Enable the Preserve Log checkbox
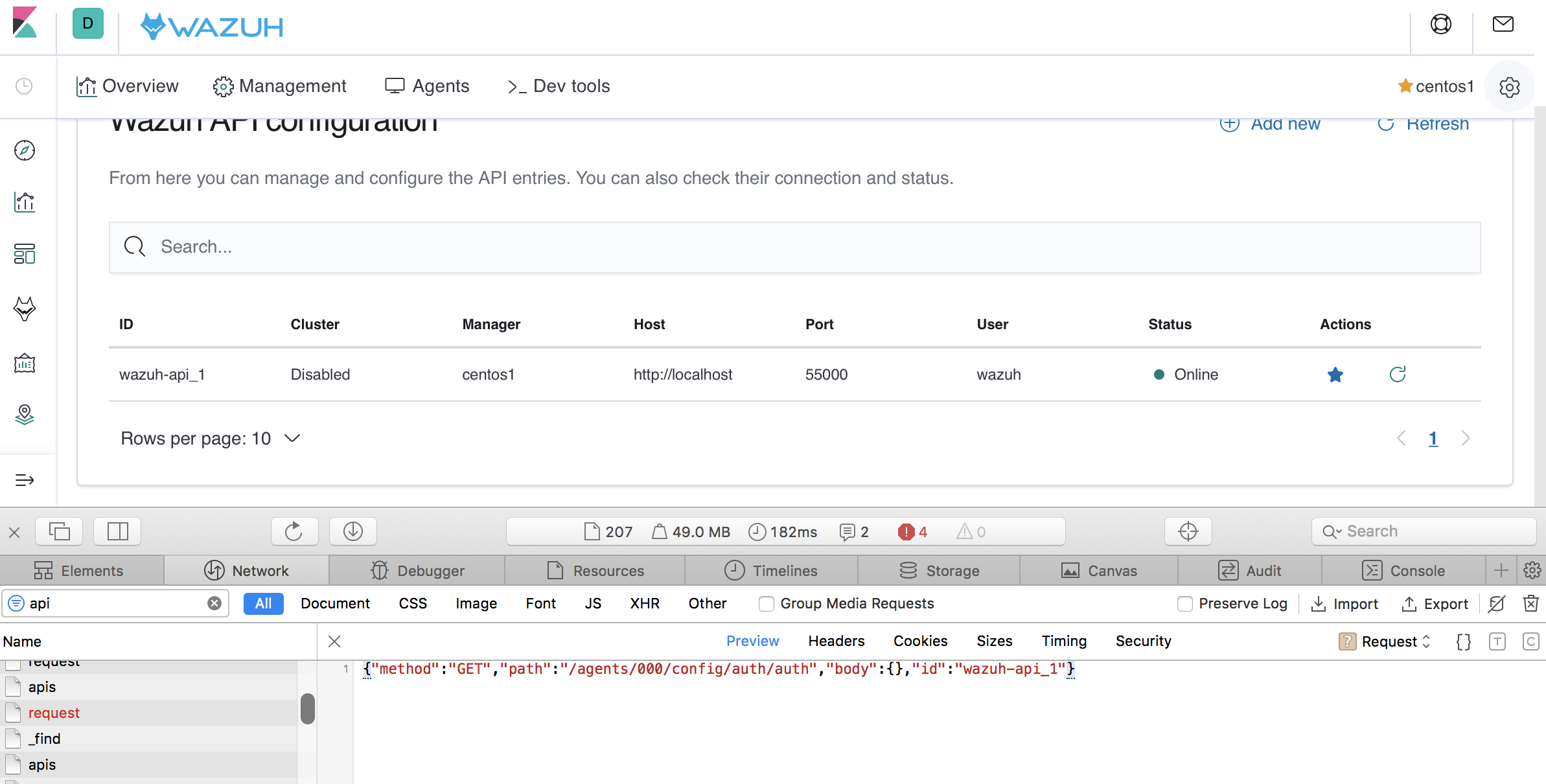 click(1185, 603)
